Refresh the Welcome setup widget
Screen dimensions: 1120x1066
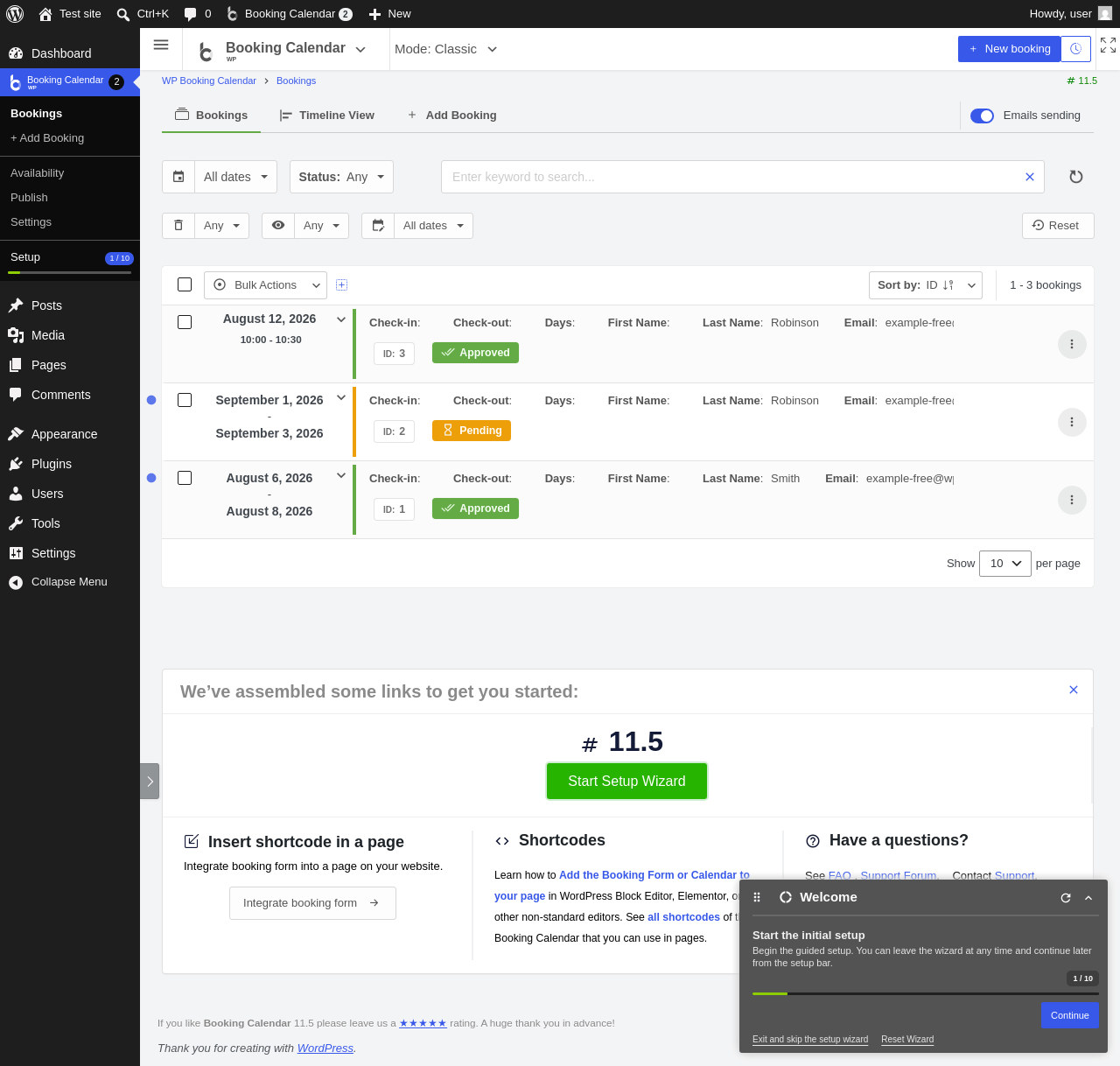pos(1066,898)
